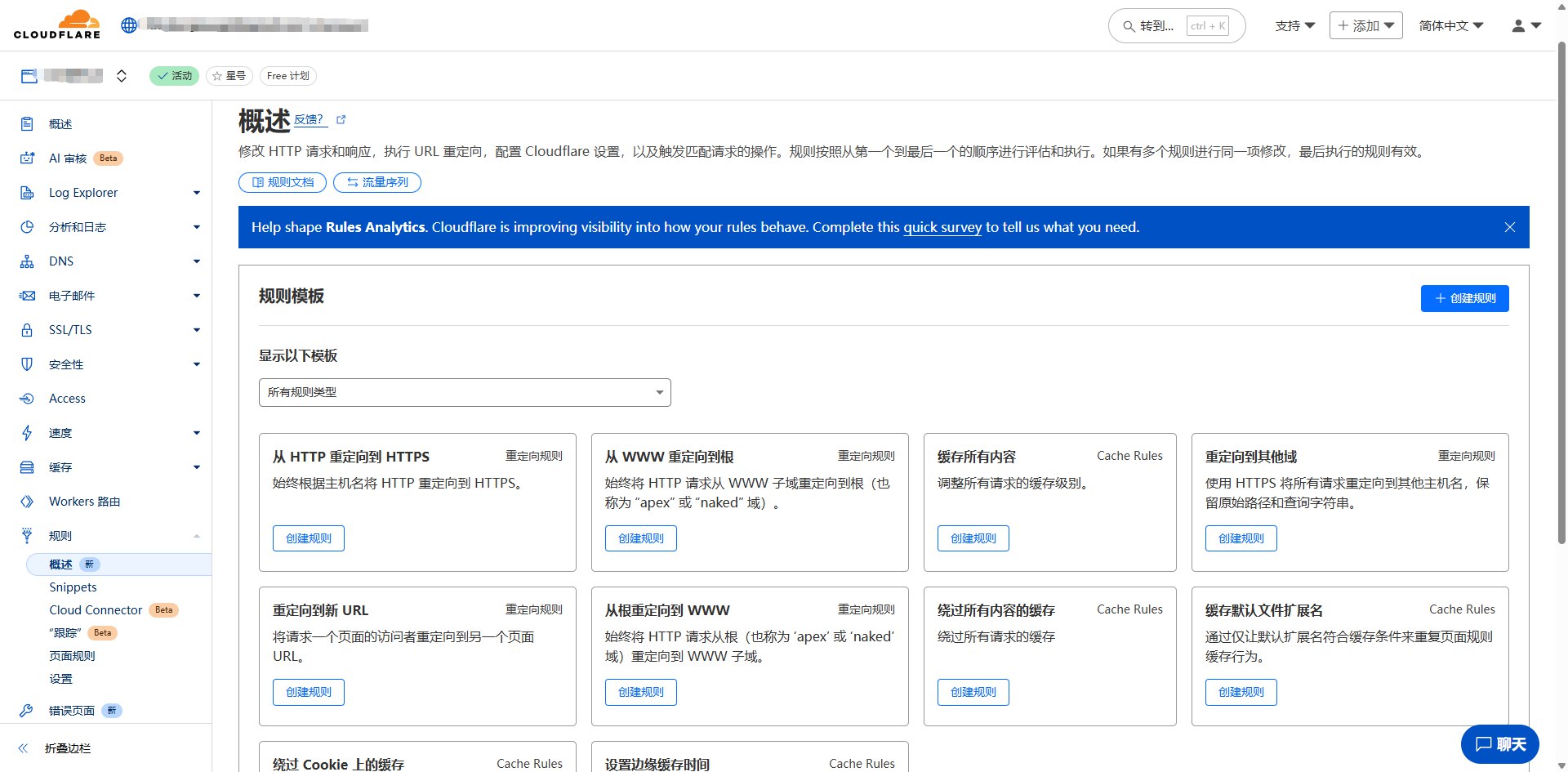
Task: Click the 安全性 shield icon
Action: point(27,364)
